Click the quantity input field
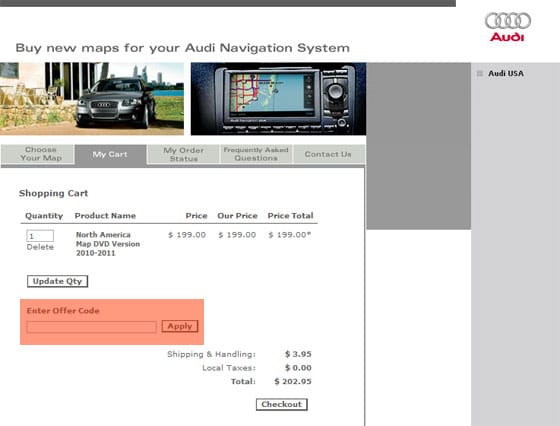This screenshot has width=560, height=426. tap(40, 236)
